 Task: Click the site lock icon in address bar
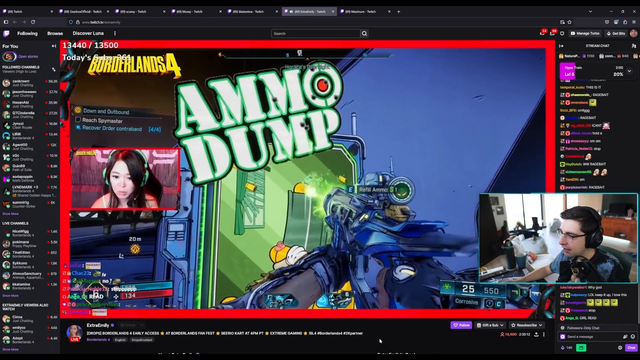coord(78,22)
